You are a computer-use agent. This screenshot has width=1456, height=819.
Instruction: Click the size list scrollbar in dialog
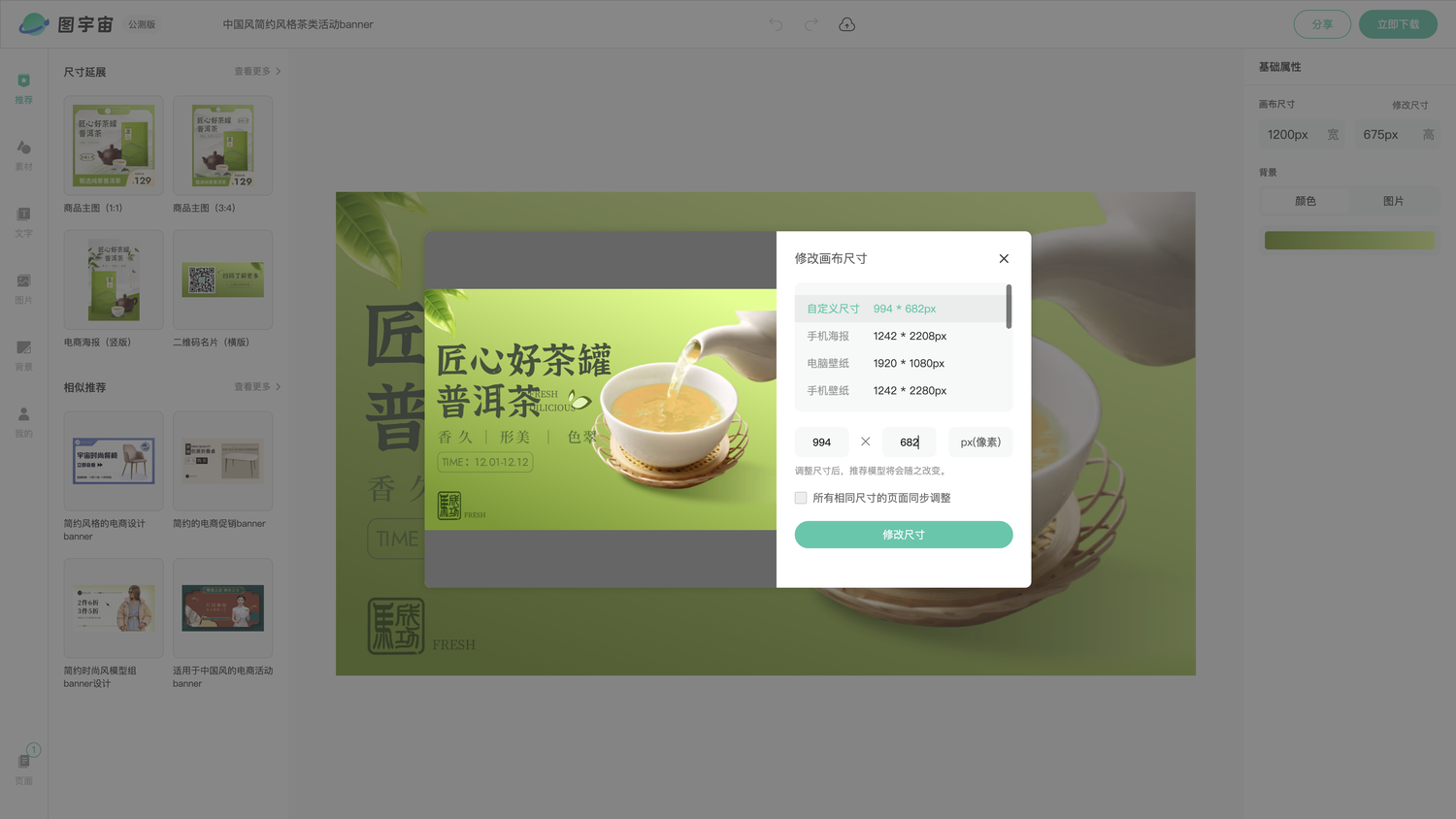pos(1009,307)
